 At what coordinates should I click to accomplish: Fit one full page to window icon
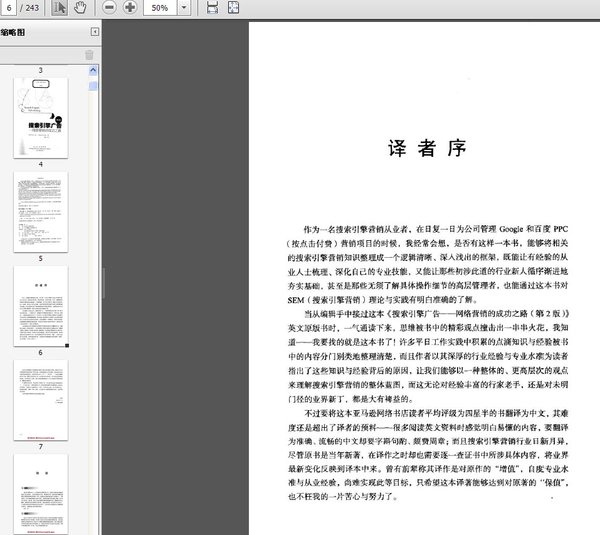click(x=233, y=7)
